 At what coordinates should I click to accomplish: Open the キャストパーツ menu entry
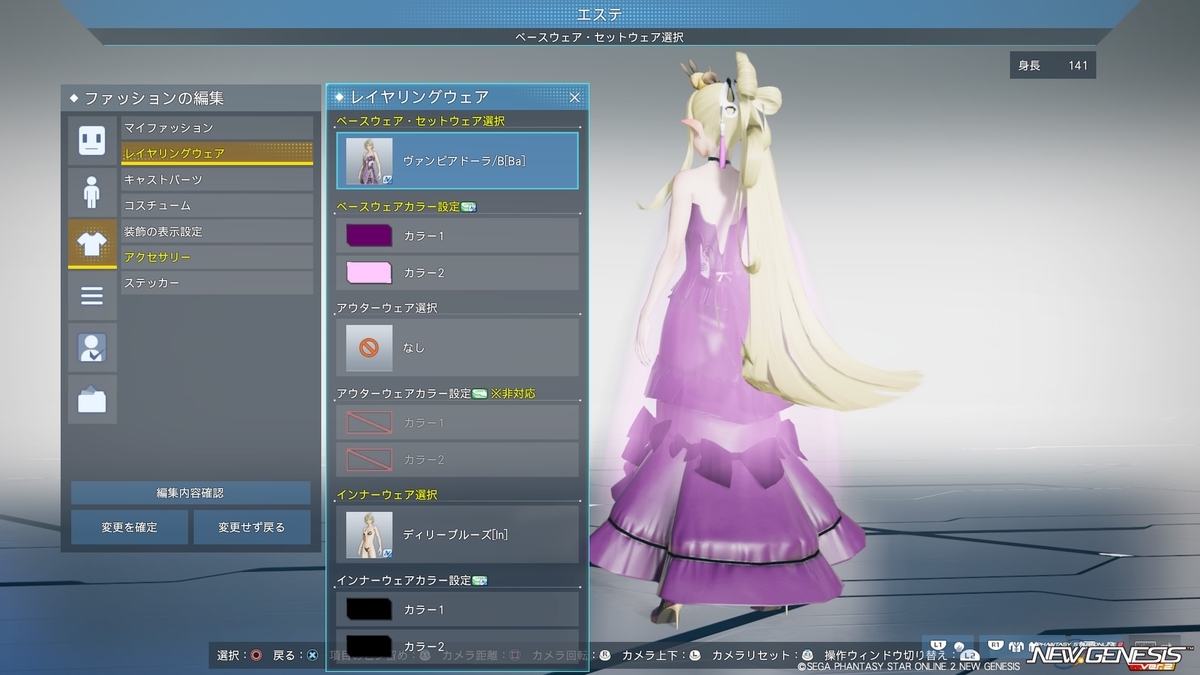pyautogui.click(x=217, y=180)
